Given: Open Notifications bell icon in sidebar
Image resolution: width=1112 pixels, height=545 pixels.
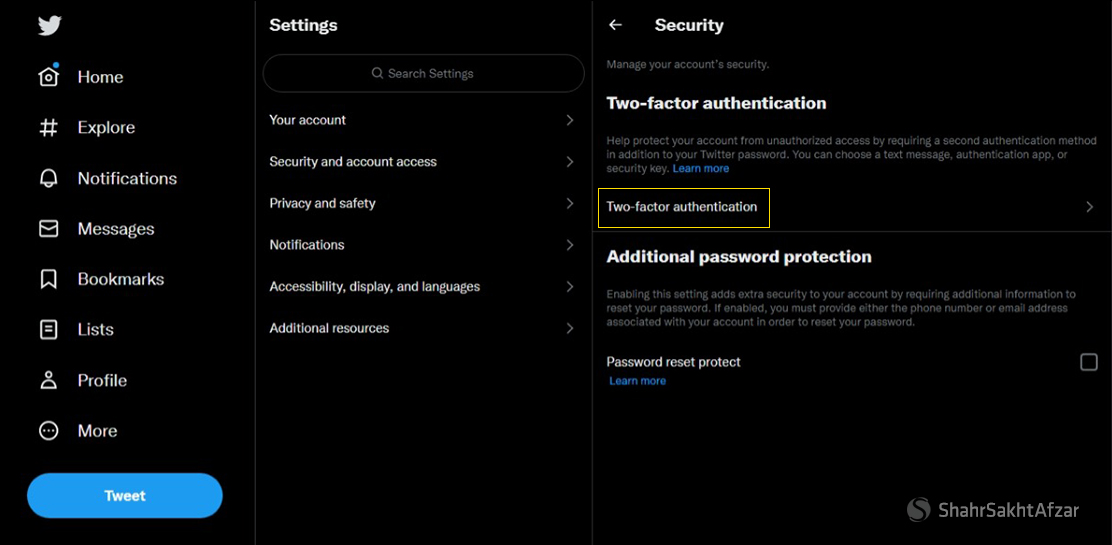Looking at the screenshot, I should click(x=49, y=179).
